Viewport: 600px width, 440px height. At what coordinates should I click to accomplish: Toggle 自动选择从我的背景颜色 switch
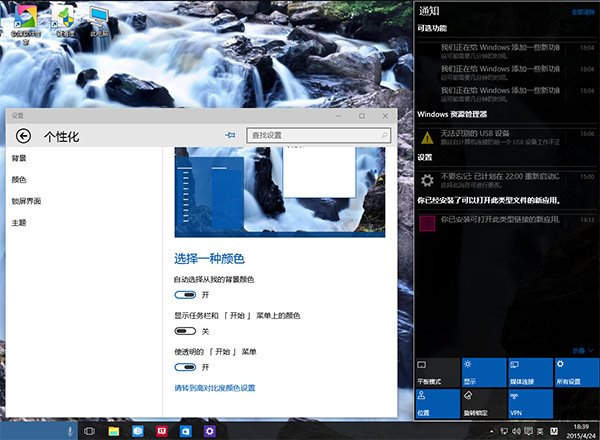pyautogui.click(x=185, y=295)
